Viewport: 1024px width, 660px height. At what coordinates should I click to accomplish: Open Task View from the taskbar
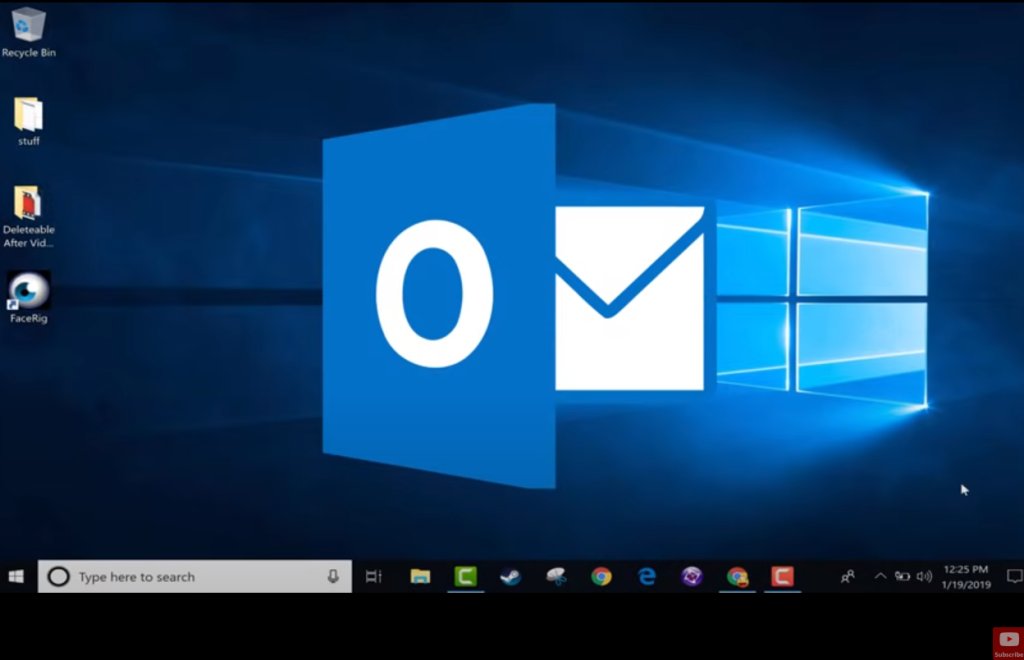click(x=374, y=577)
